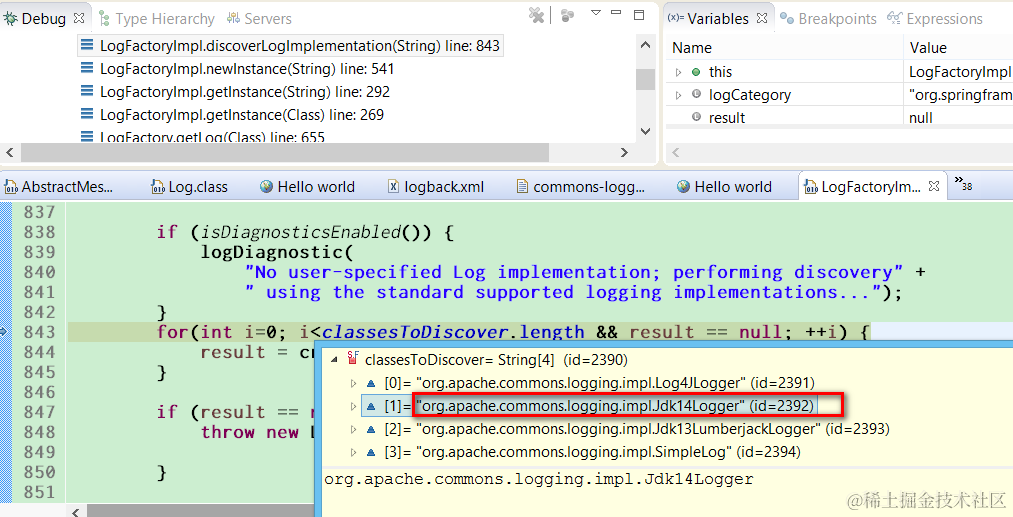Screen dimensions: 1013x517
Task: Click the stack frame icon beside getInstance(Class)
Action: pyautogui.click(x=87, y=114)
